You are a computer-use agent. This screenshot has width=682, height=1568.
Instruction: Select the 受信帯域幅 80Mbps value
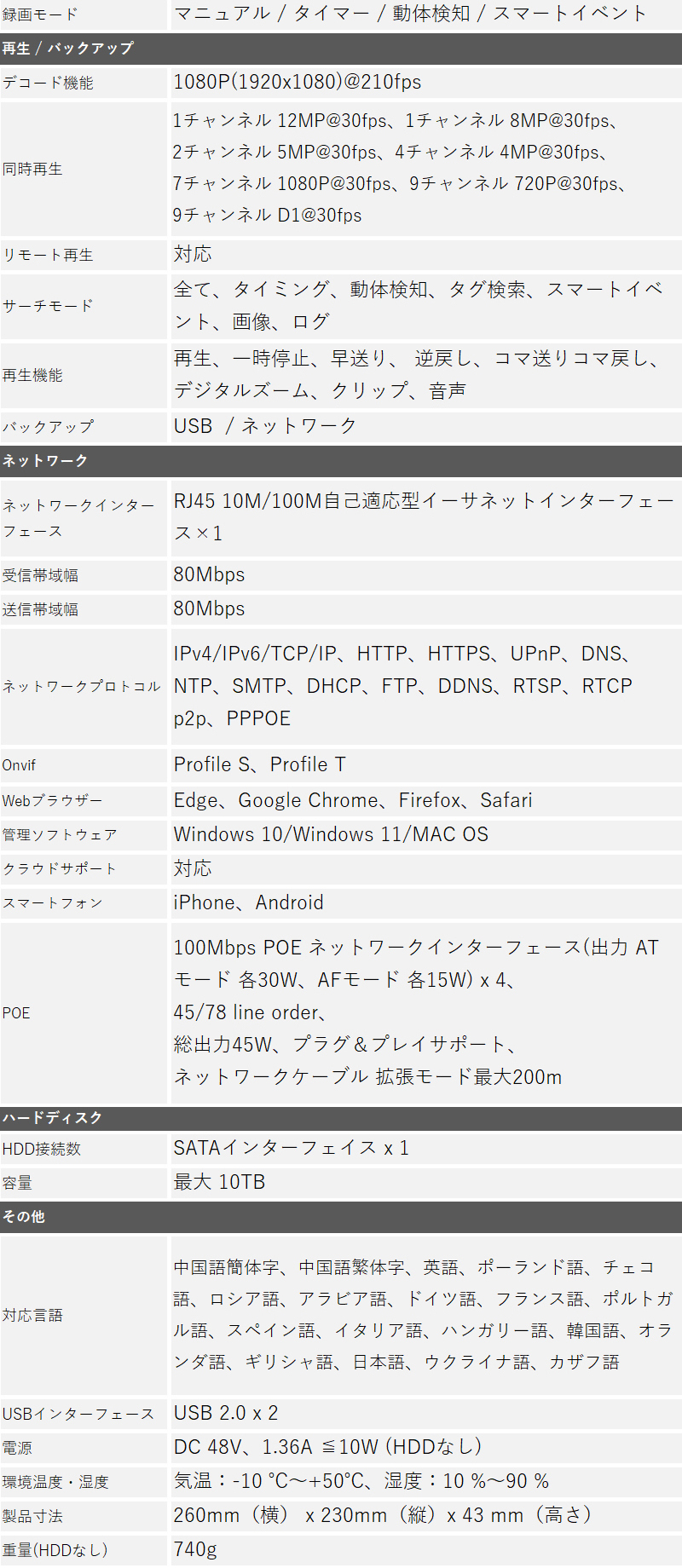coord(209,574)
